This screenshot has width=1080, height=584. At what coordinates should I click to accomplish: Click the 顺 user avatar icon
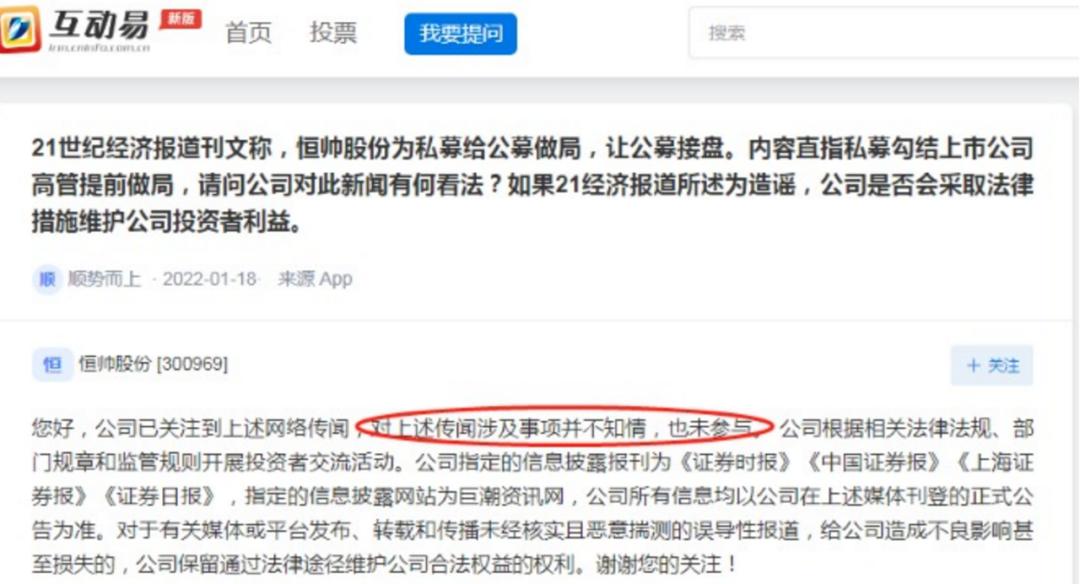click(46, 279)
